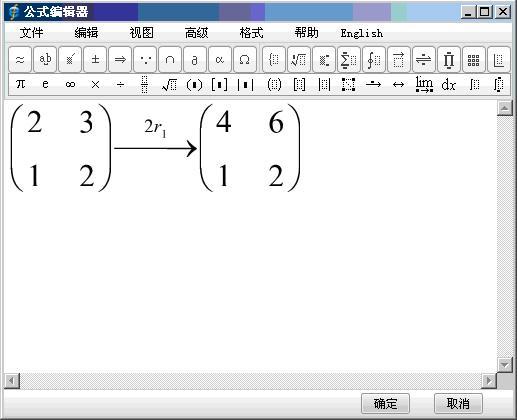Image resolution: width=517 pixels, height=420 pixels.
Task: Open the matrix templates palette
Action: 474,60
